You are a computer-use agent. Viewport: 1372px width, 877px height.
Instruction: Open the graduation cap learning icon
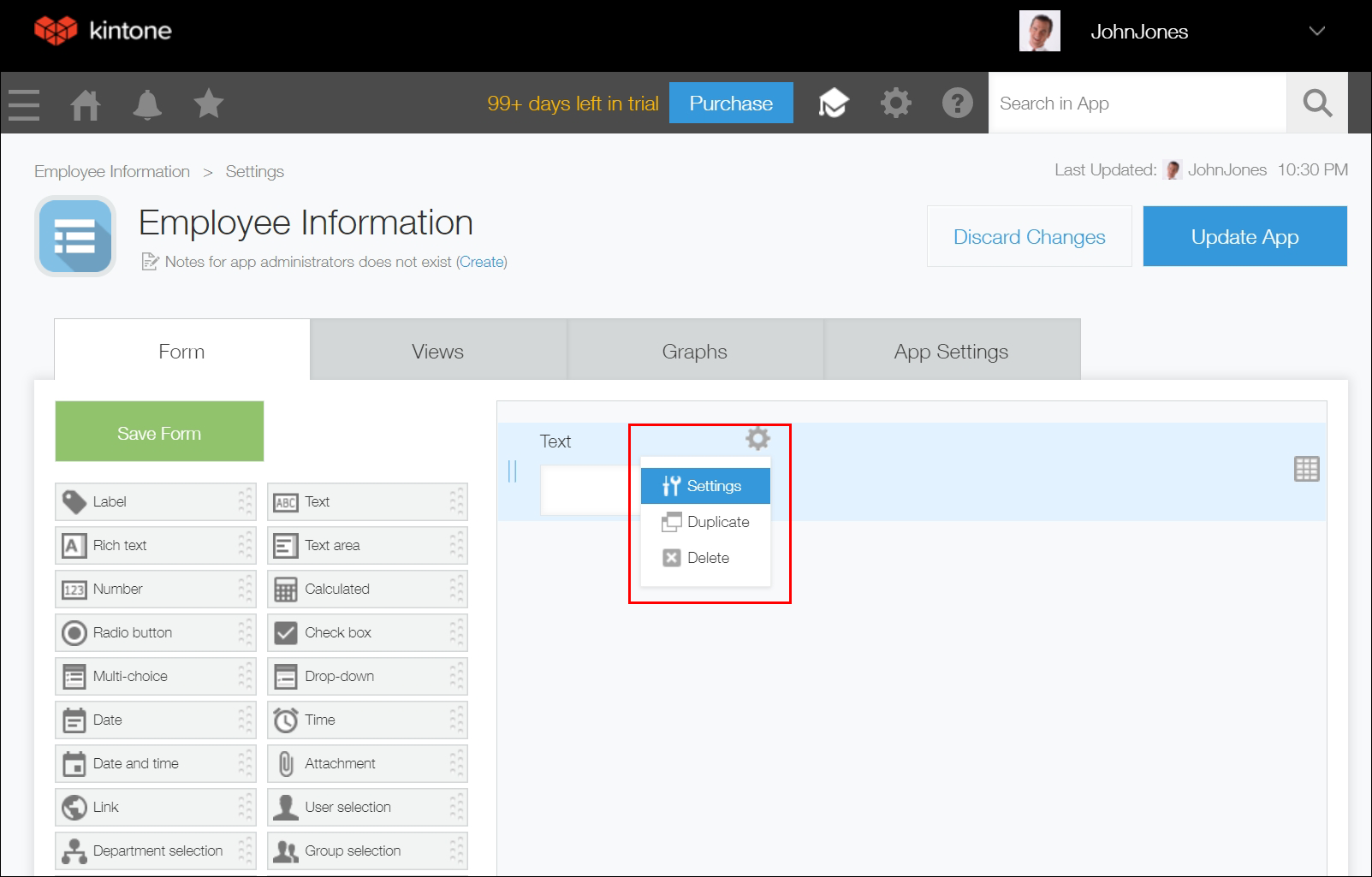click(x=834, y=103)
